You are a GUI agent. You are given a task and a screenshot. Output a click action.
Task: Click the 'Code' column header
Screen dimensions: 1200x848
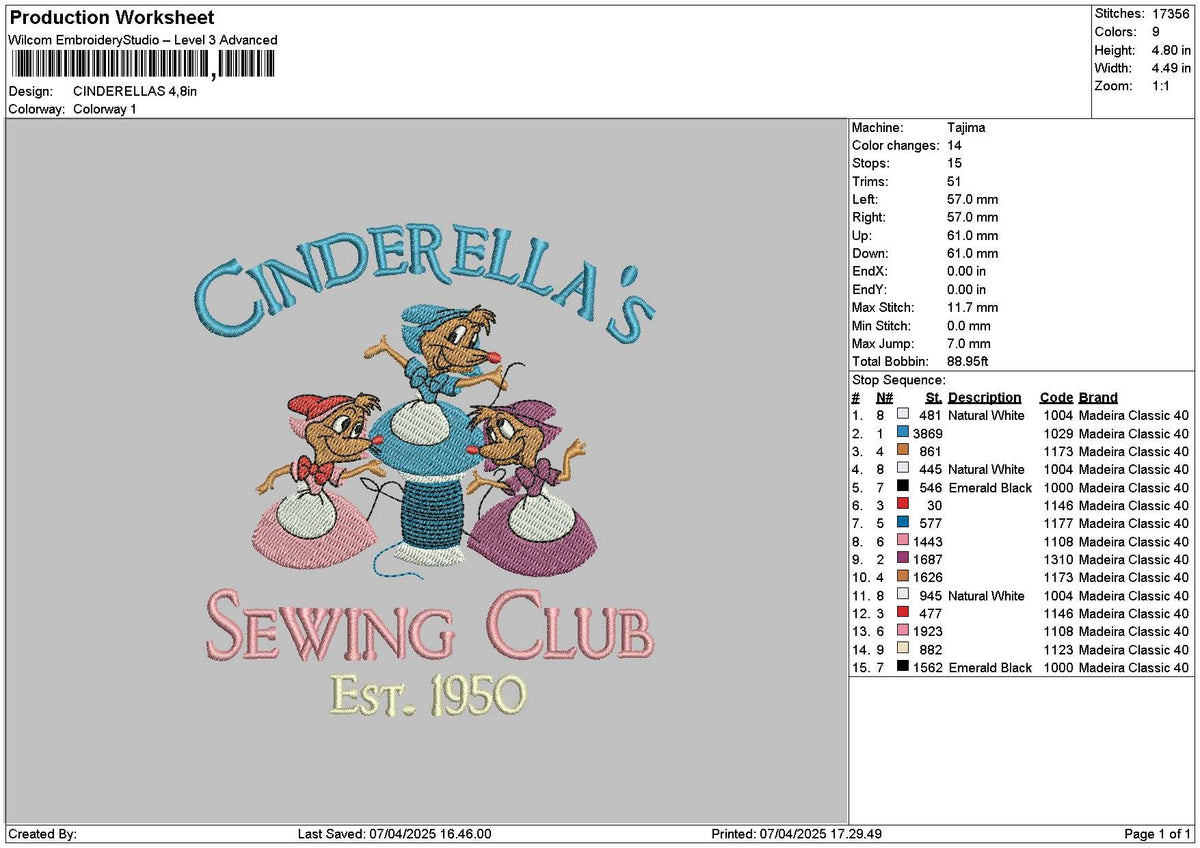pyautogui.click(x=1056, y=398)
